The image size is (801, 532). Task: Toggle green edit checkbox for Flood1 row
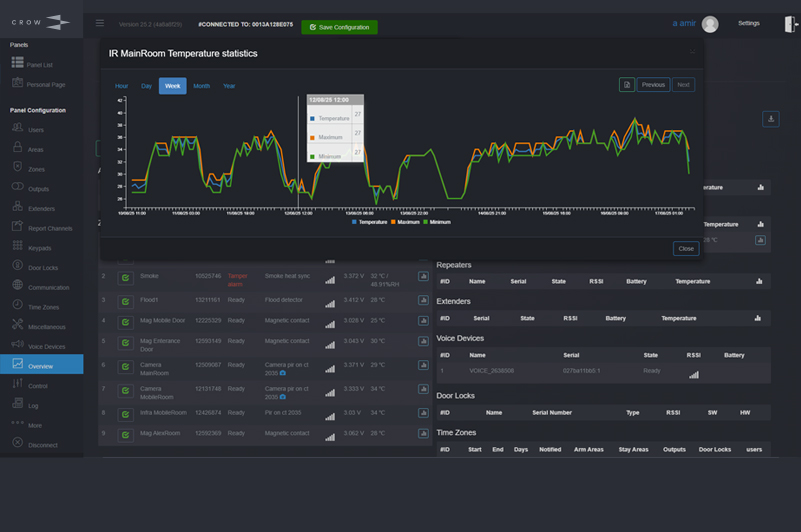126,299
